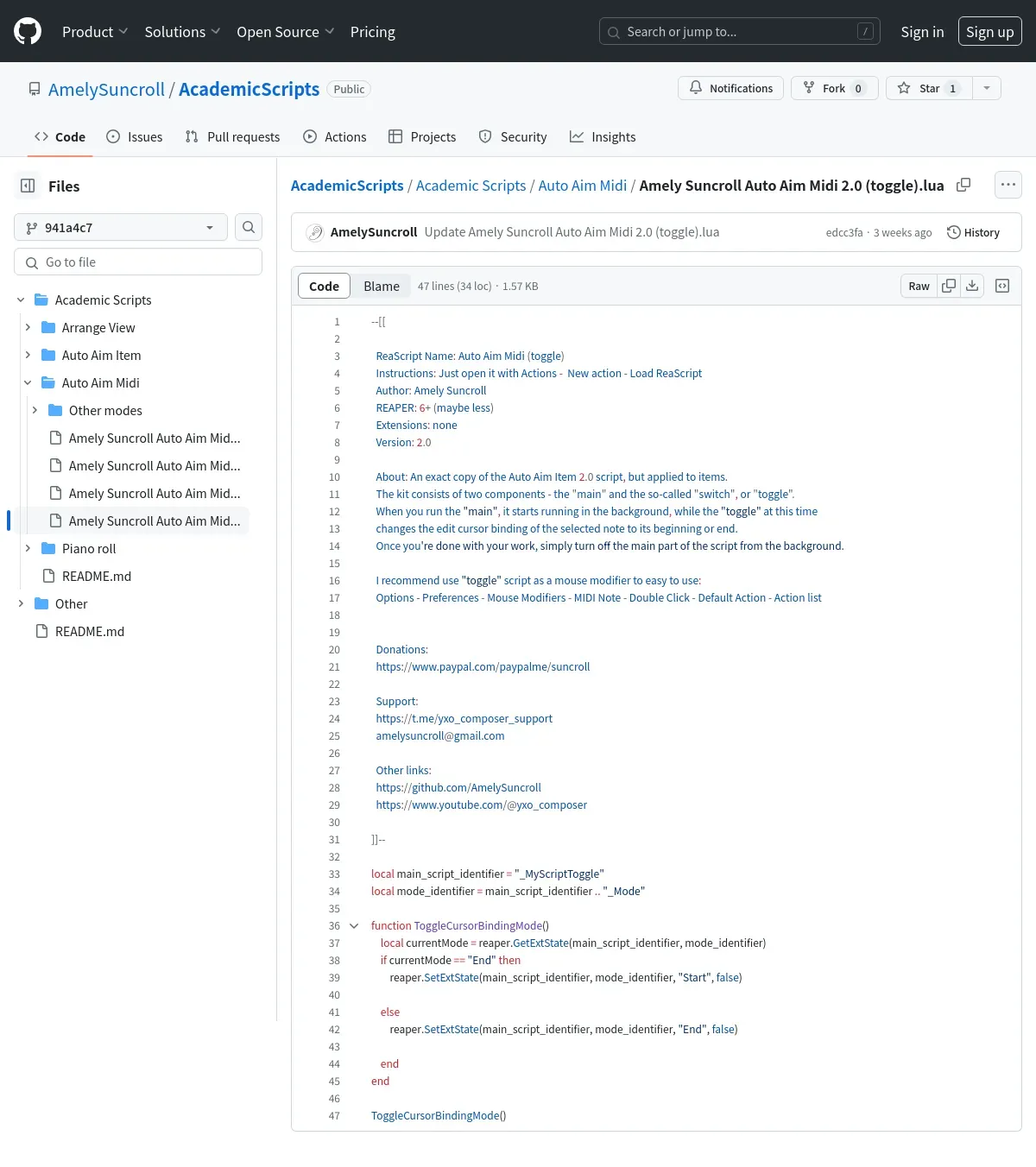The width and height of the screenshot is (1036, 1167).
Task: Click the Other folder icon
Action: coord(41,603)
